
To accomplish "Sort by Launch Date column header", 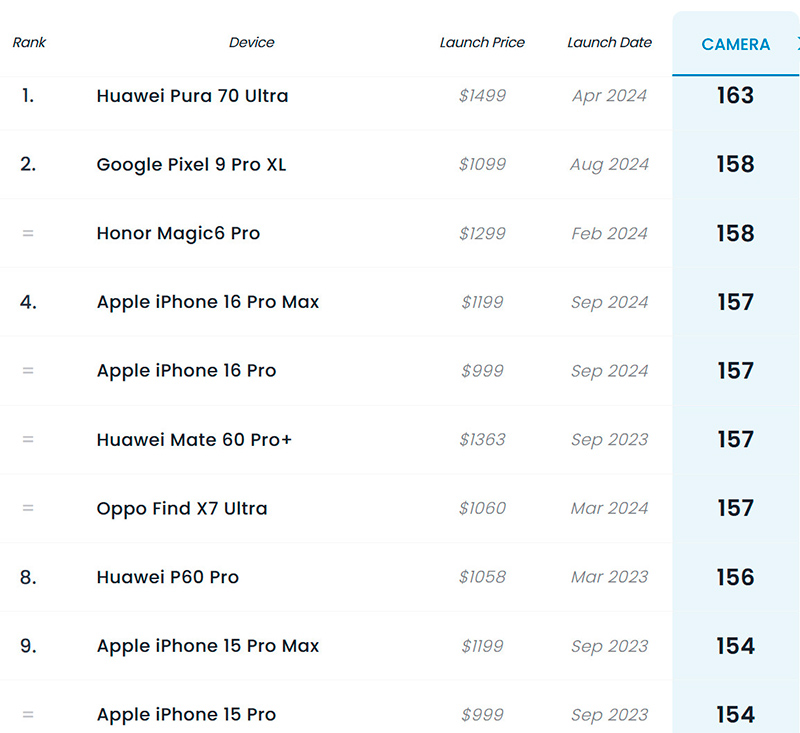I will click(x=609, y=43).
